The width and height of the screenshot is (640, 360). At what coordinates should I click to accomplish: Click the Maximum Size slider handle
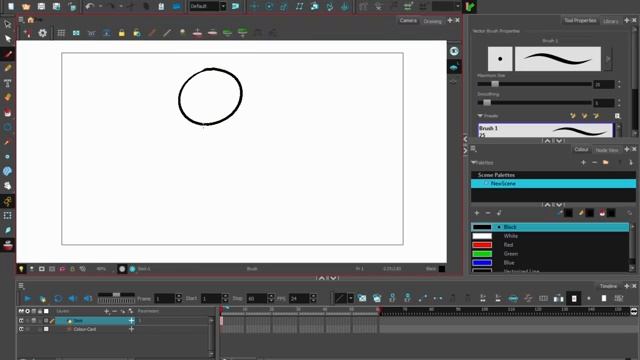495,84
